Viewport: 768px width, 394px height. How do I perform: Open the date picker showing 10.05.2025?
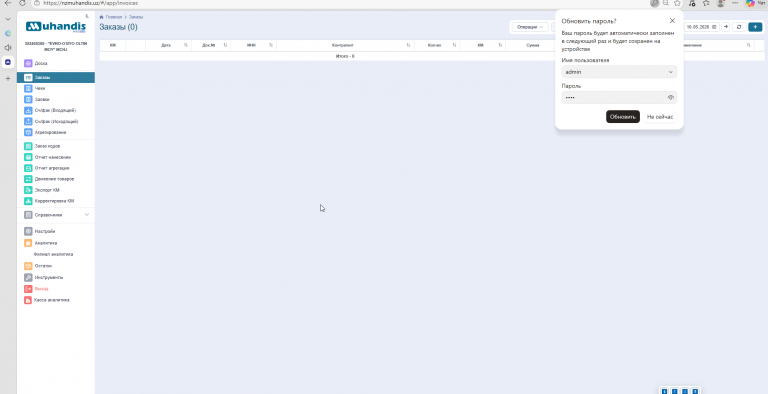click(x=701, y=27)
